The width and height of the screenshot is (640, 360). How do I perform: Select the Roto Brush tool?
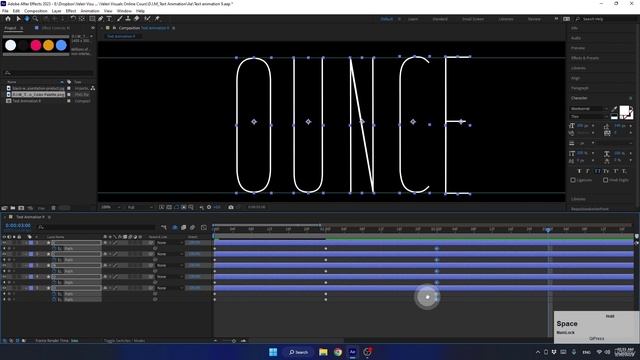click(147, 19)
